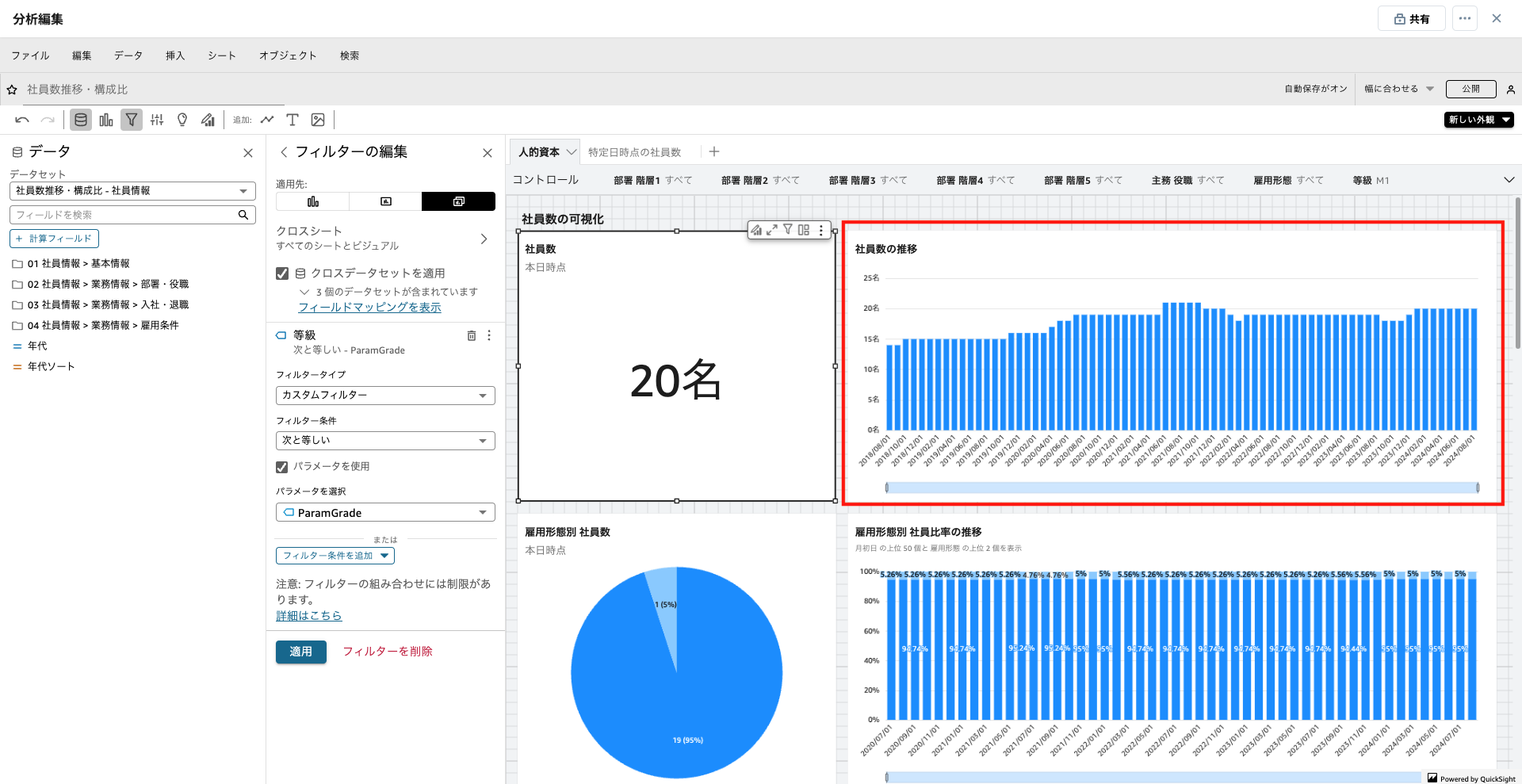
Task: Toggle the Filter funnel icon in toolbar
Action: click(x=132, y=120)
